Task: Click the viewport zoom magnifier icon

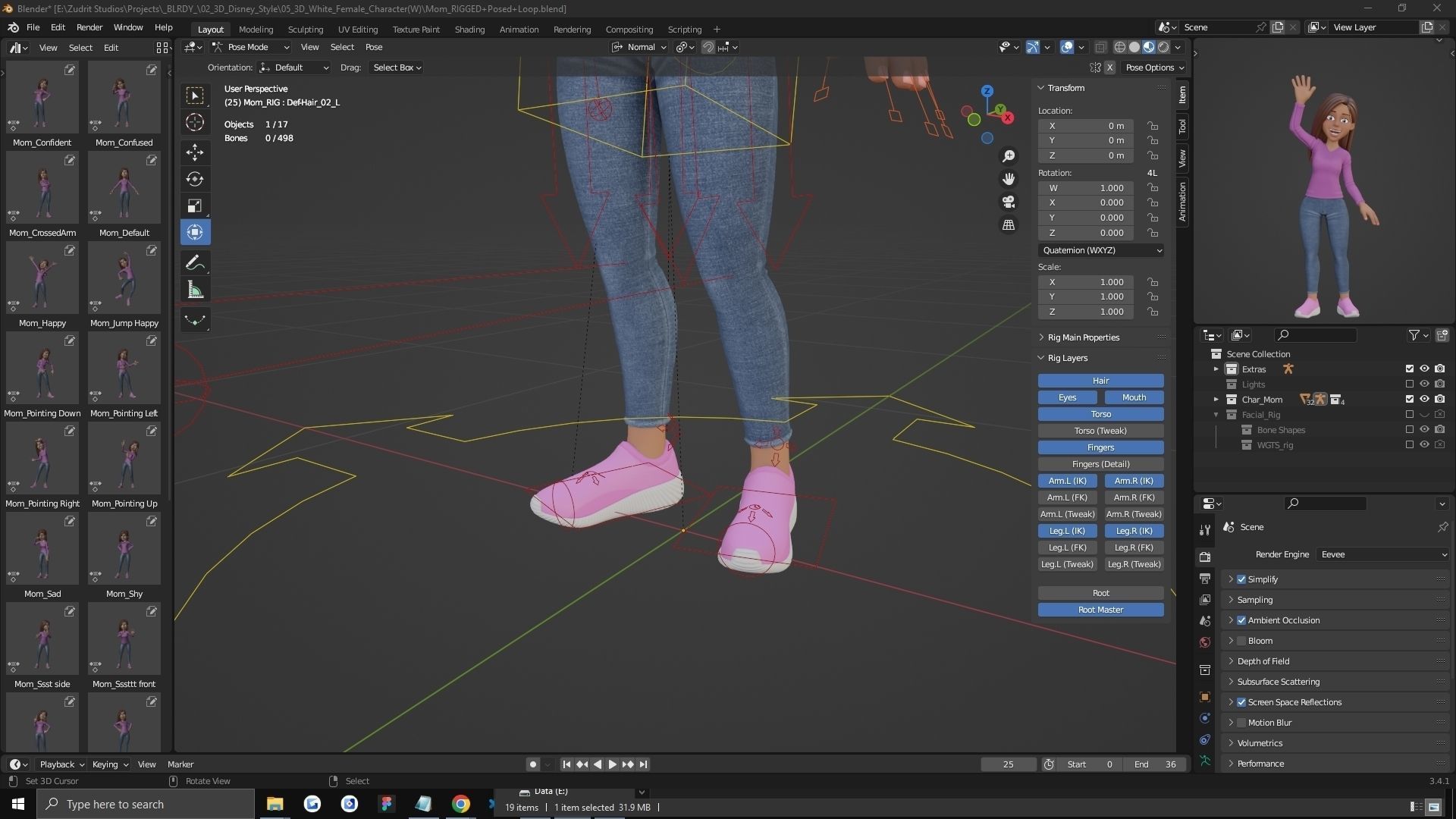Action: (x=1009, y=156)
